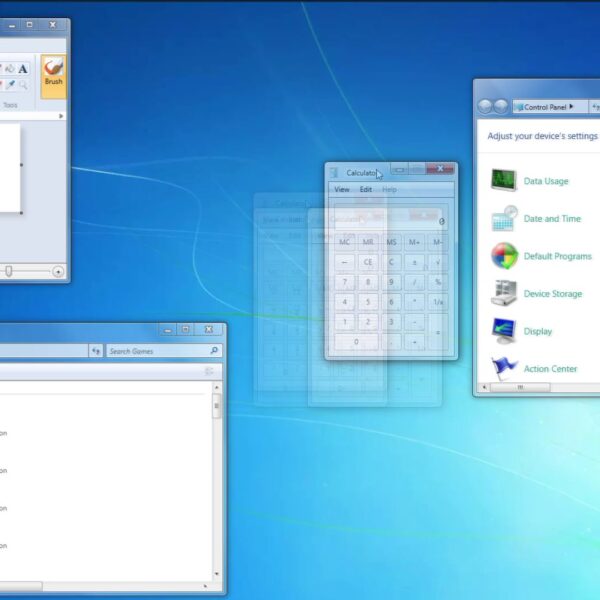Select the Text tool in Paint
The height and width of the screenshot is (600, 600).
pyautogui.click(x=23, y=69)
